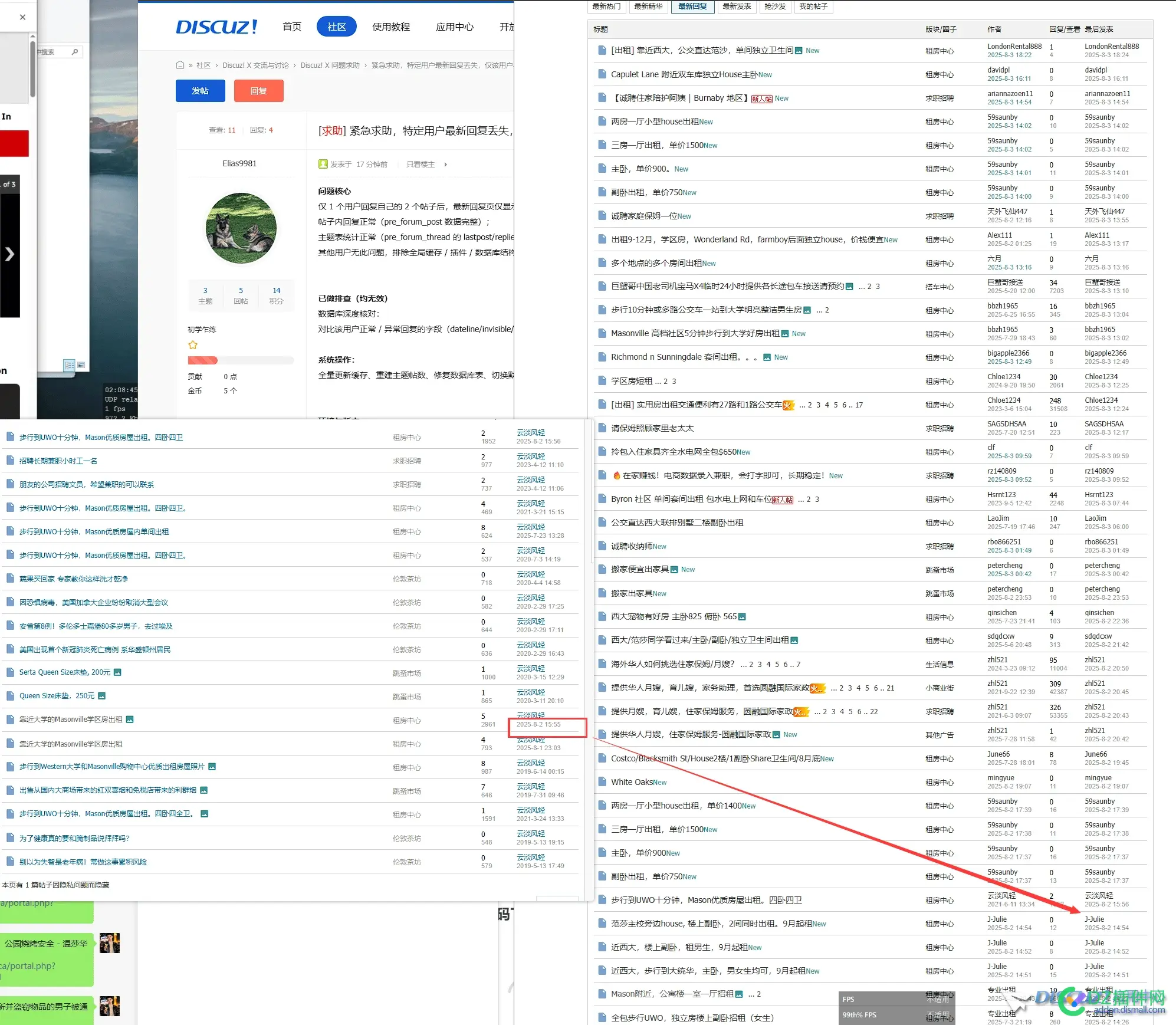Click the gold star rank icon
1176x1025 pixels.
click(193, 345)
